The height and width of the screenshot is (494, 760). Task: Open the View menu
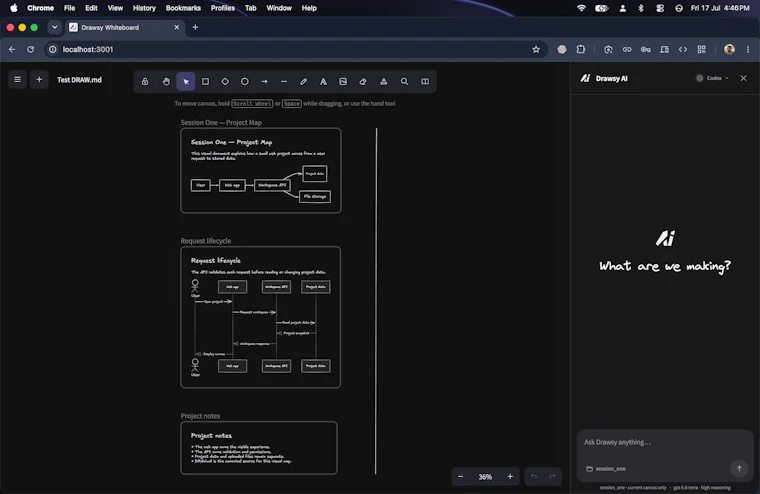[115, 8]
